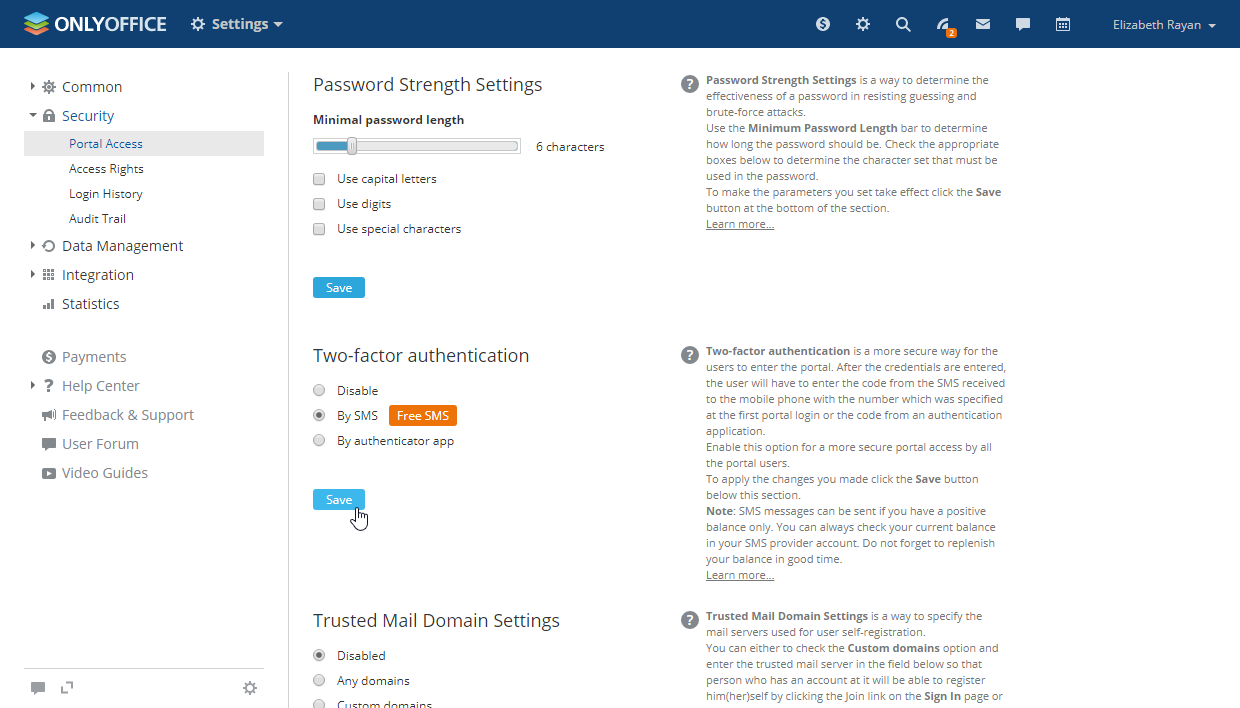1240x708 pixels.
Task: Enable Use special characters checkbox
Action: (x=319, y=229)
